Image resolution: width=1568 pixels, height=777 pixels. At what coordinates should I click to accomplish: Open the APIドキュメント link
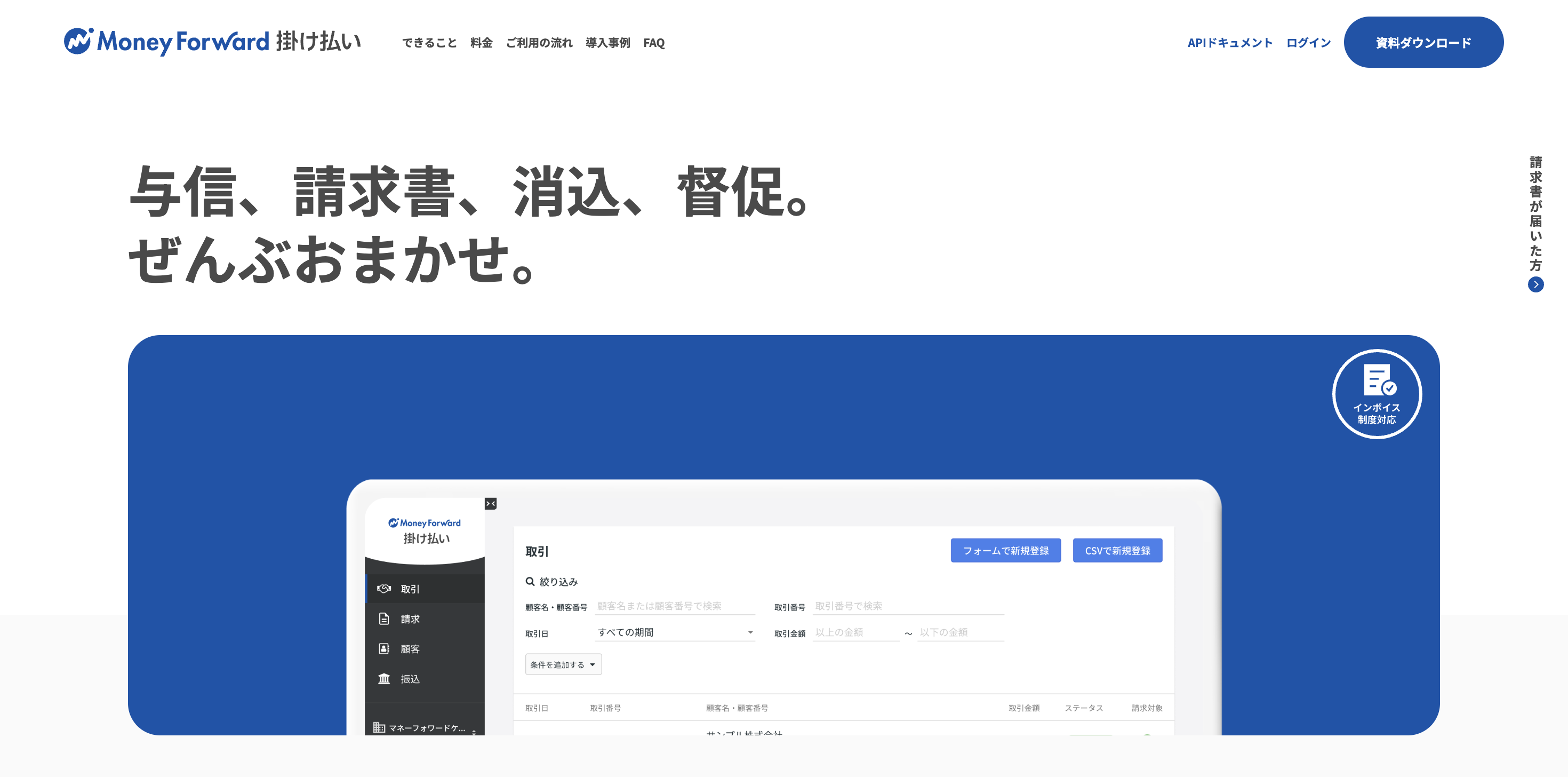(x=1229, y=43)
